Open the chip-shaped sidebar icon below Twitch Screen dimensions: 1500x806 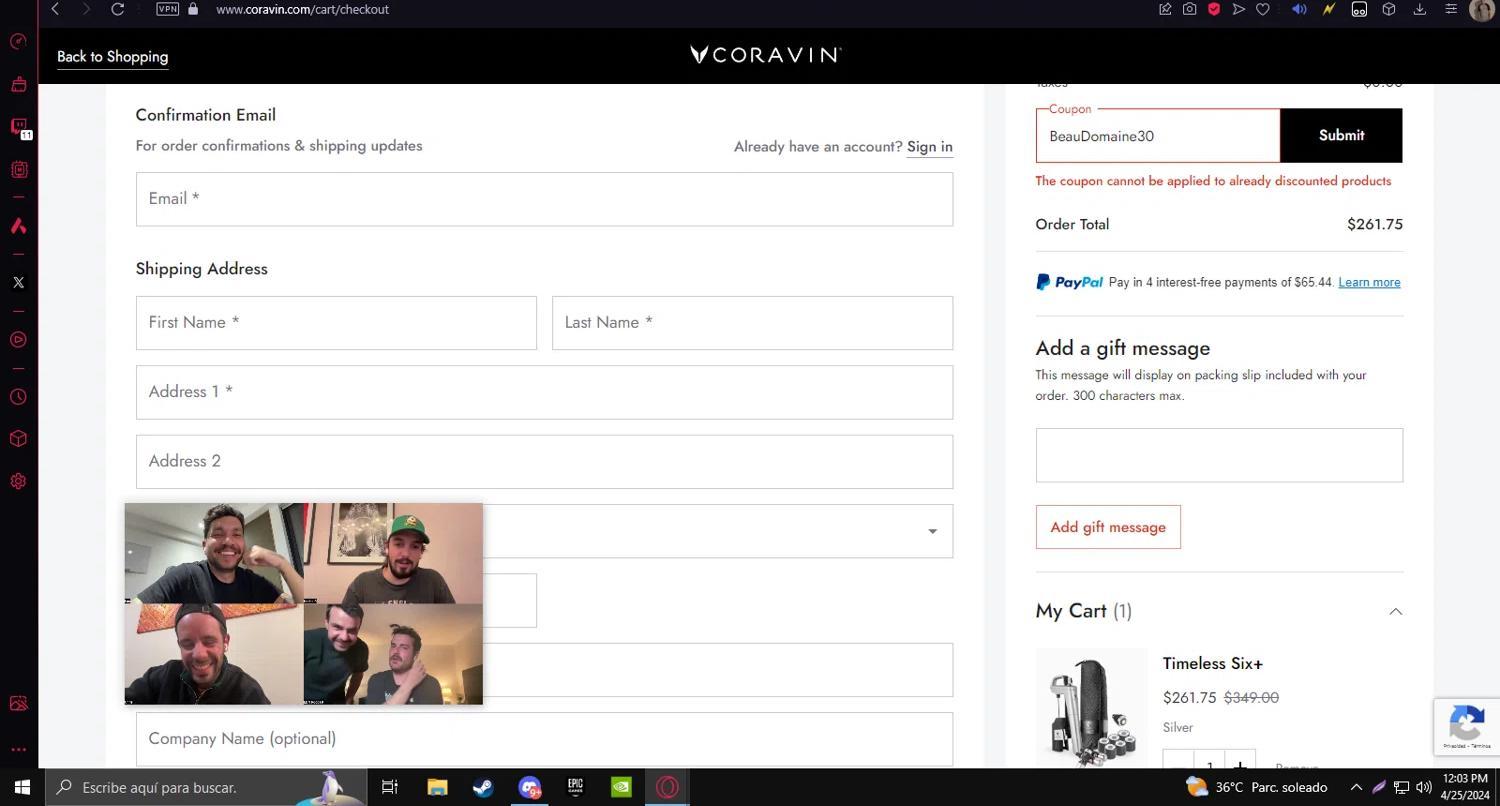18,170
